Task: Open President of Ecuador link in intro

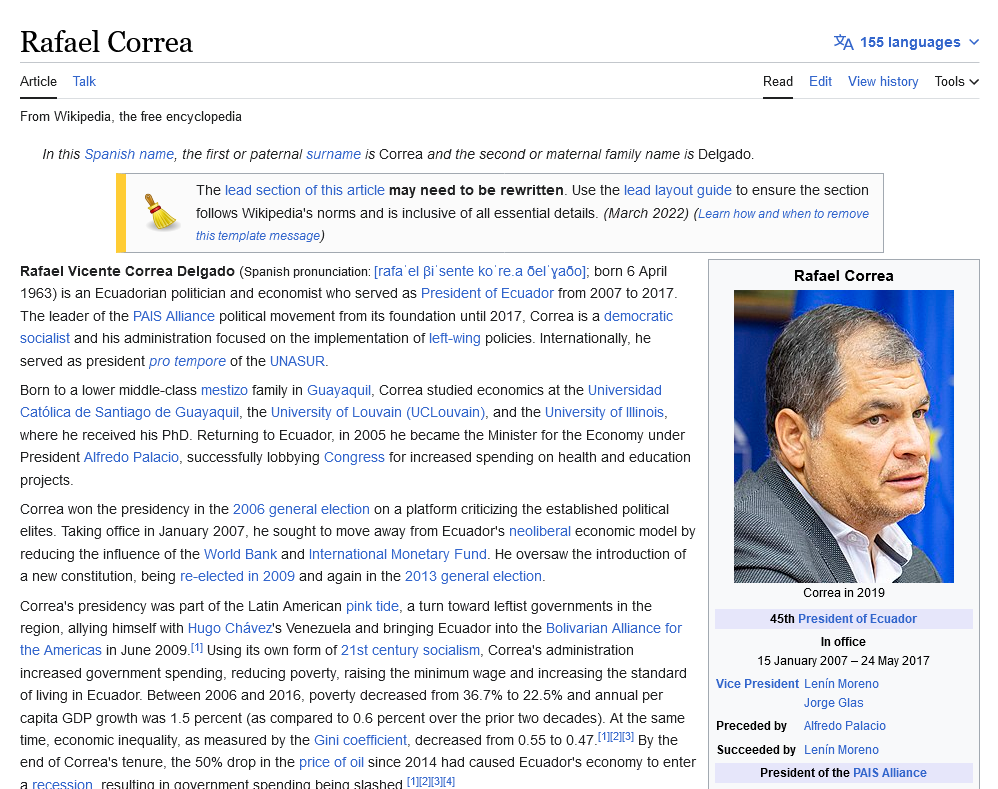Action: 487,293
